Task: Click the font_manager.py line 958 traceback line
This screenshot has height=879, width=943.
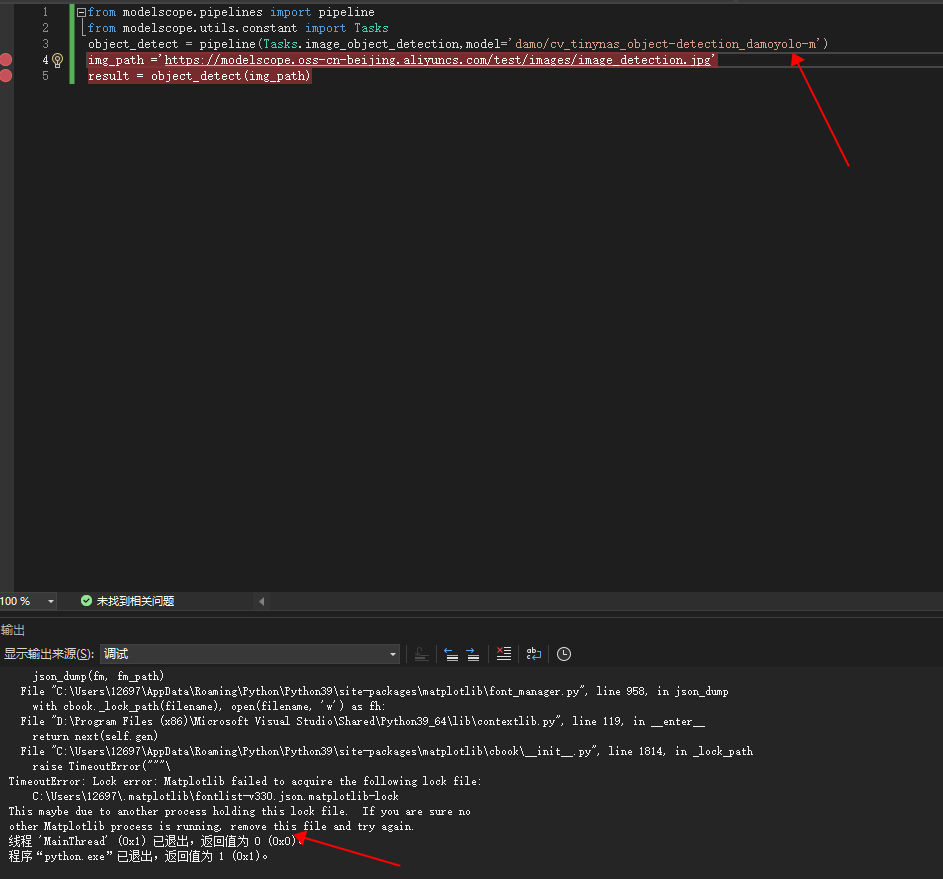Action: coord(374,691)
